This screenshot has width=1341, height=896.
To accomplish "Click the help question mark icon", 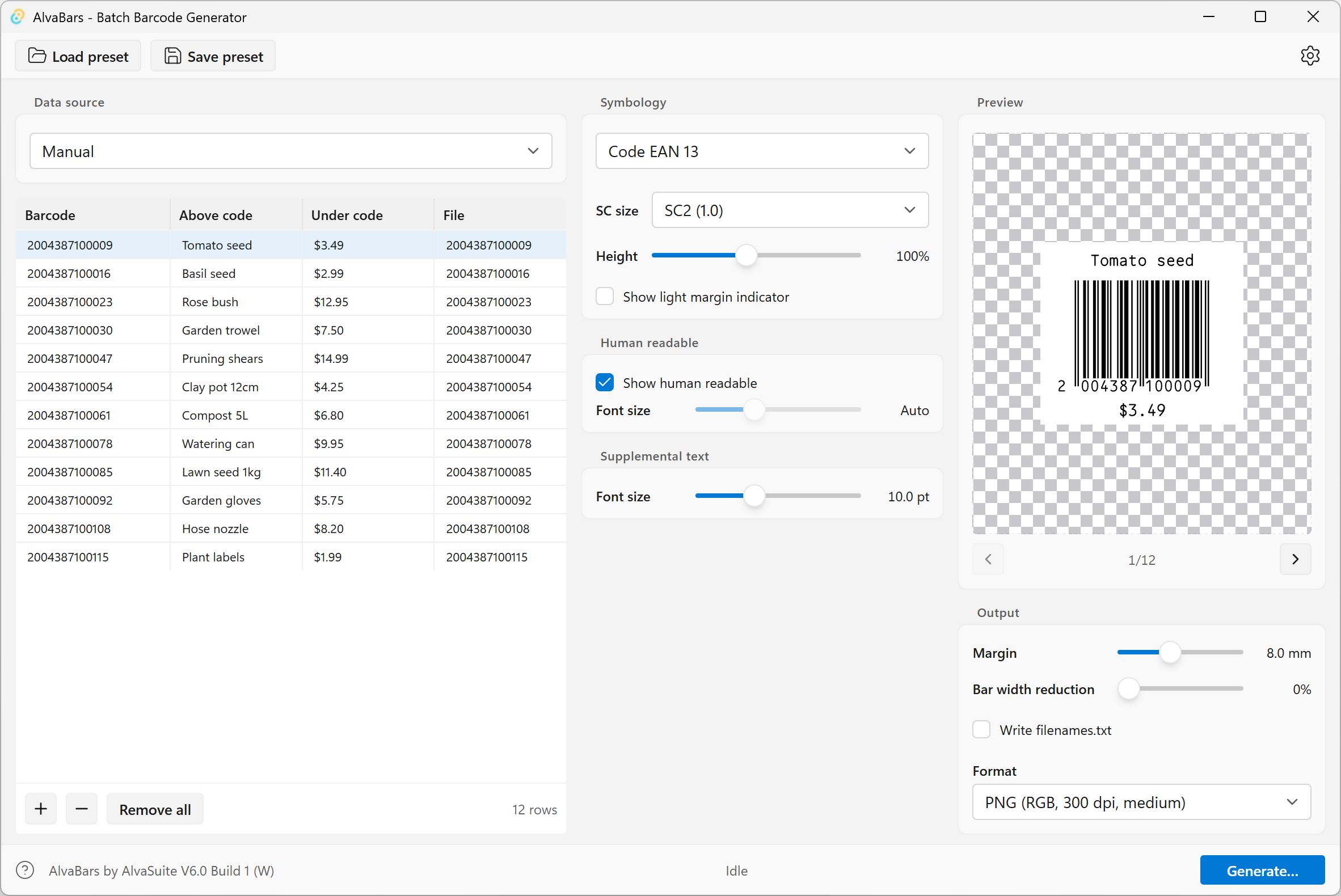I will [25, 870].
